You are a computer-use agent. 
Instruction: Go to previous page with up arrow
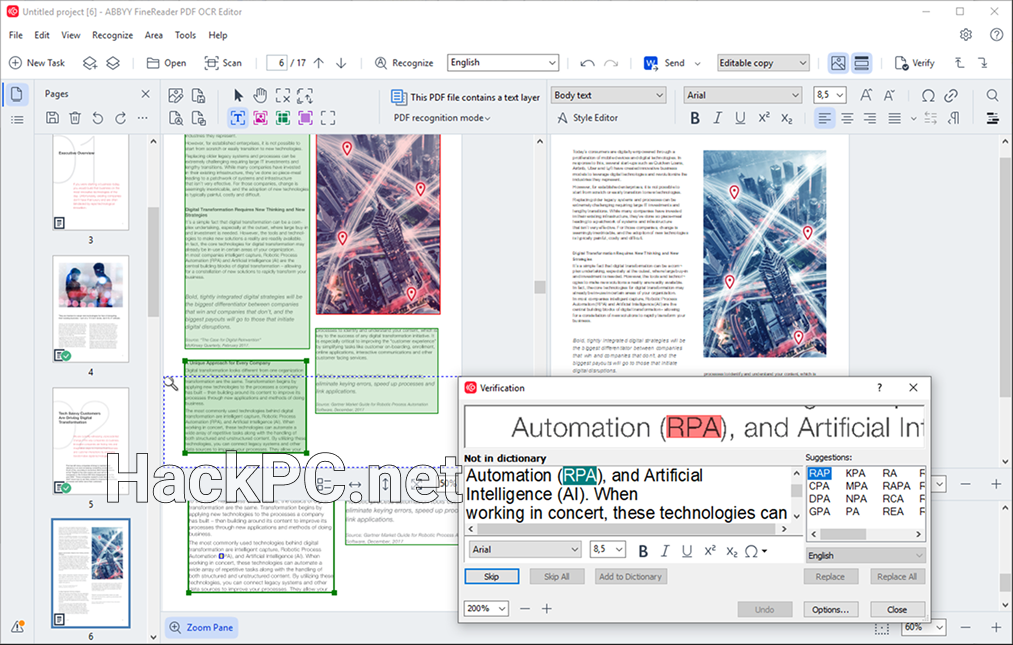[319, 63]
